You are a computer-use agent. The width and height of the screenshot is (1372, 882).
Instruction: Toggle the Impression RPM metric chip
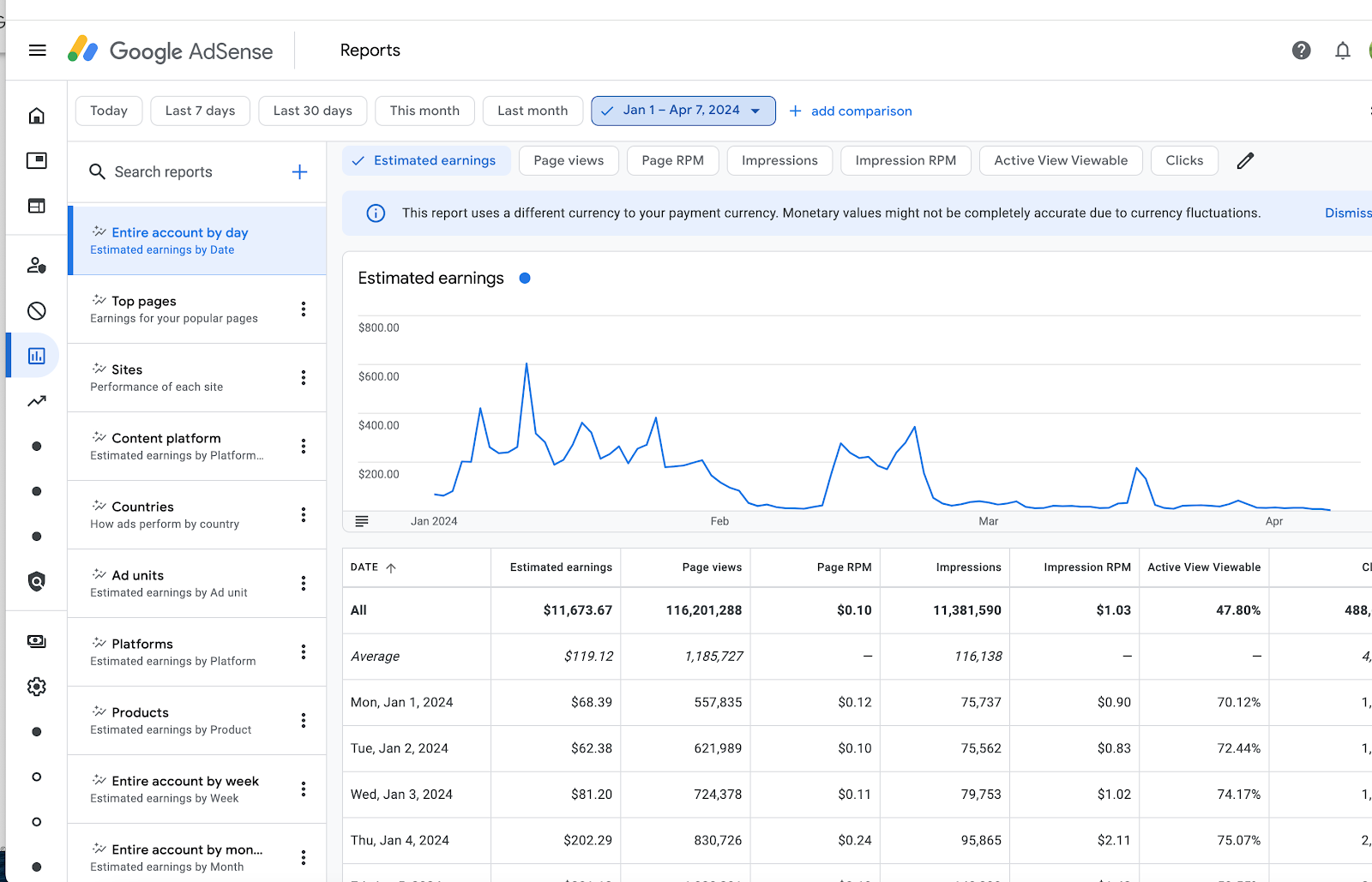tap(906, 161)
